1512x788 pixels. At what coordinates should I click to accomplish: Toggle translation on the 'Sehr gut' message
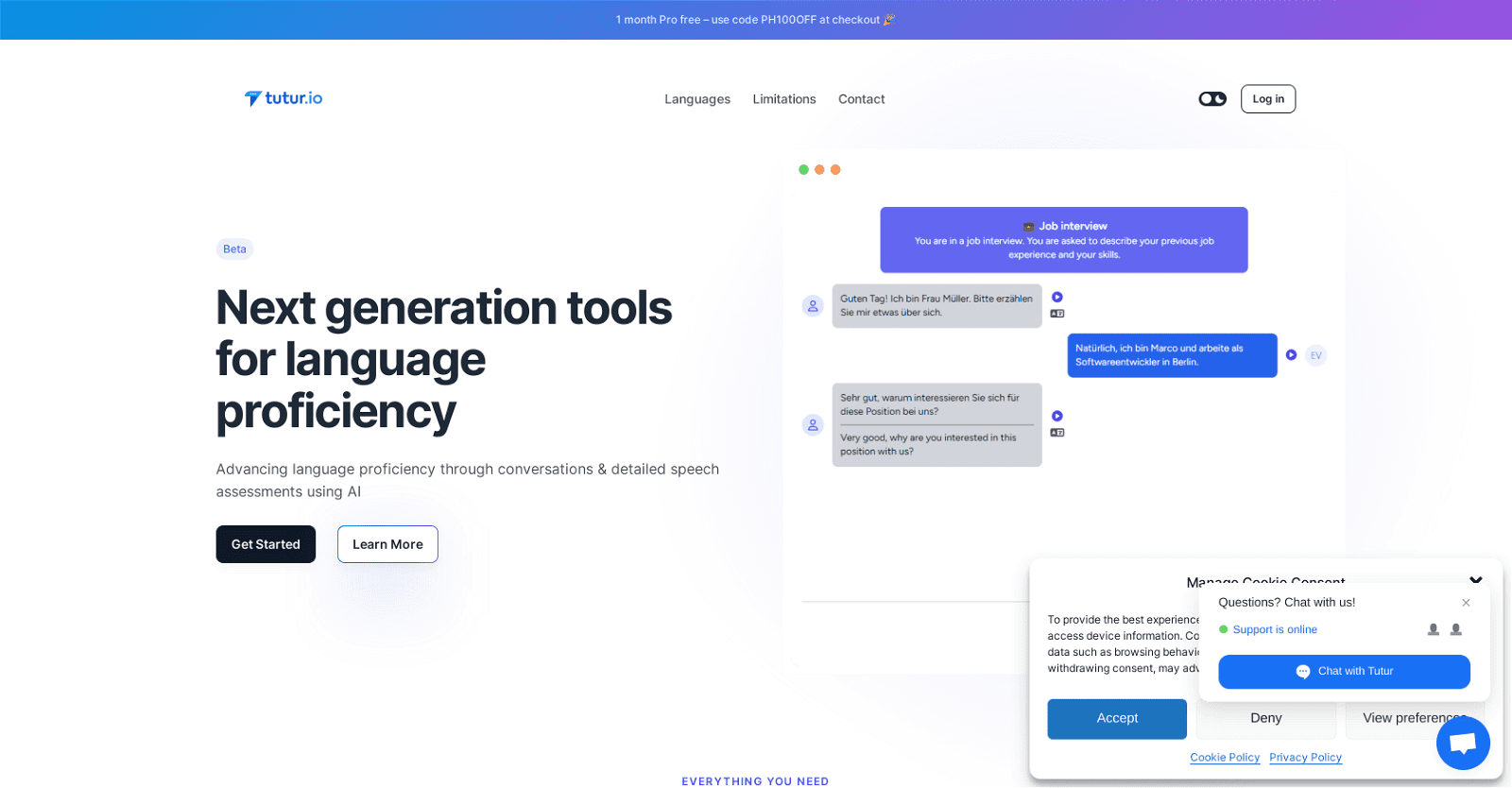coord(1057,433)
